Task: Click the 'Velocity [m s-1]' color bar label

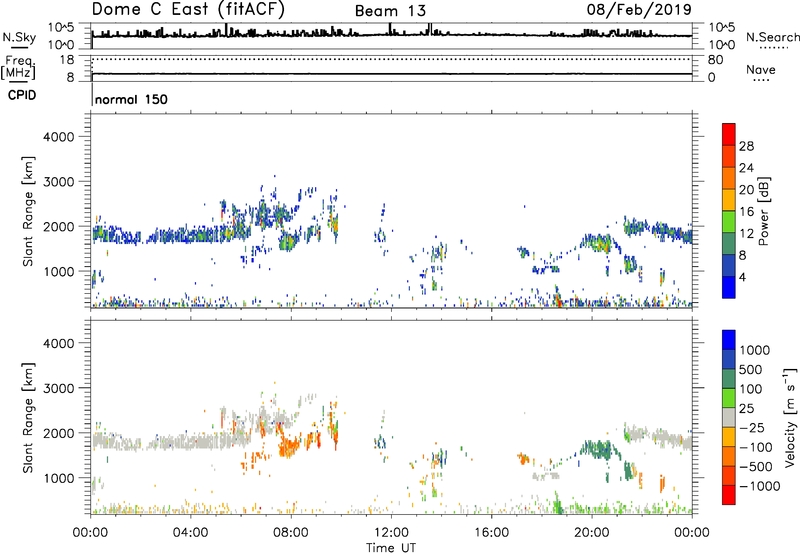Action: tap(790, 417)
